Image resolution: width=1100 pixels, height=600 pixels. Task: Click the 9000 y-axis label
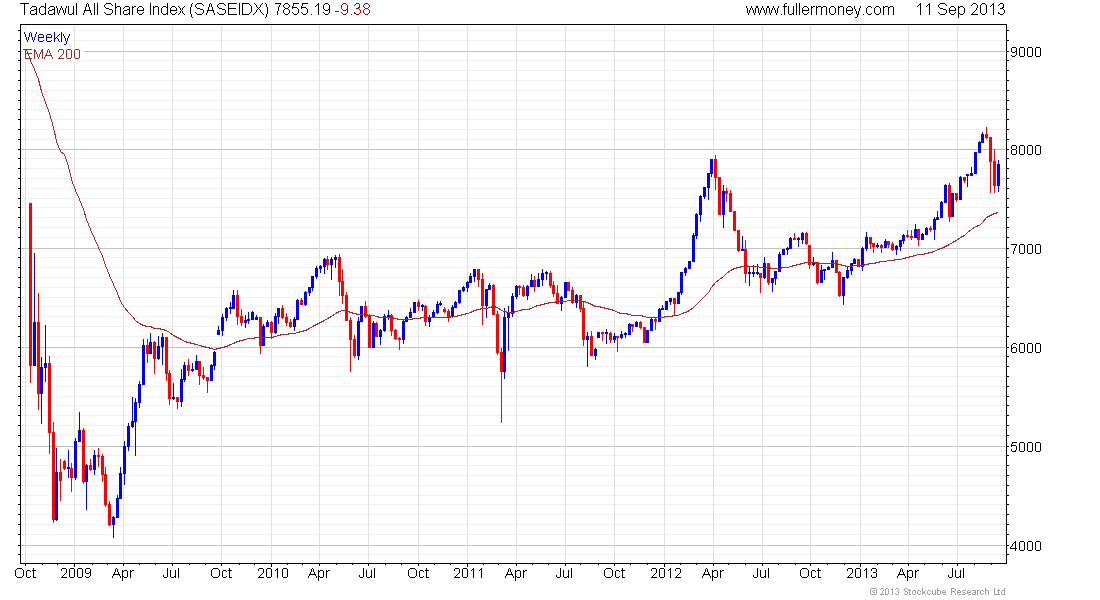click(1026, 52)
